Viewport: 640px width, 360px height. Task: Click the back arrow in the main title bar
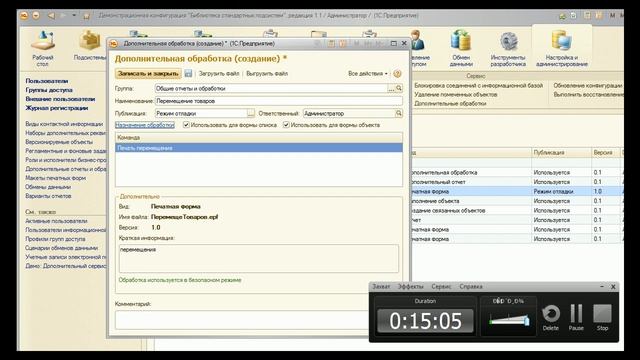[x=51, y=16]
